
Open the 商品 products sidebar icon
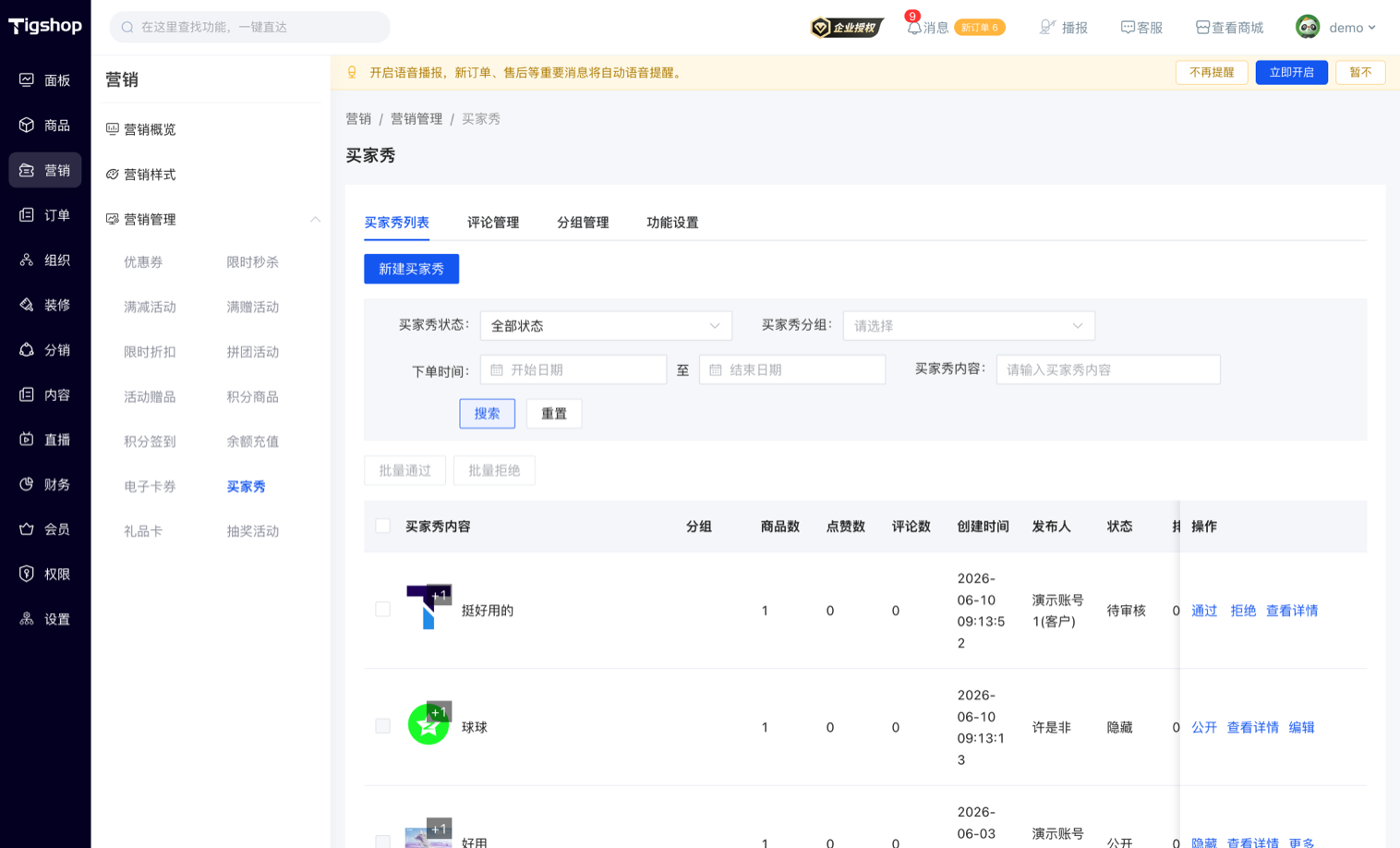pyautogui.click(x=27, y=125)
